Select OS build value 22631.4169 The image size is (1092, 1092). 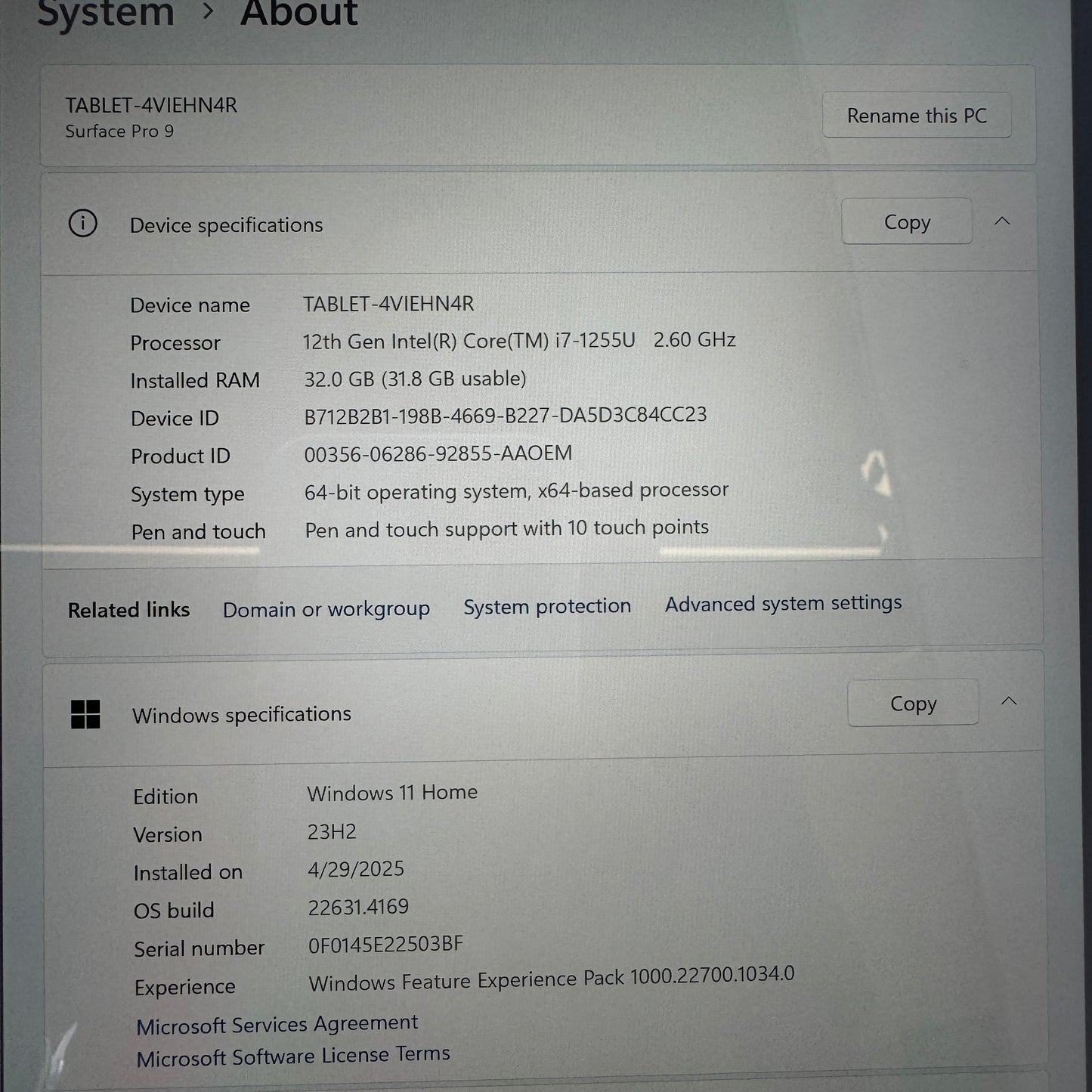pos(358,907)
